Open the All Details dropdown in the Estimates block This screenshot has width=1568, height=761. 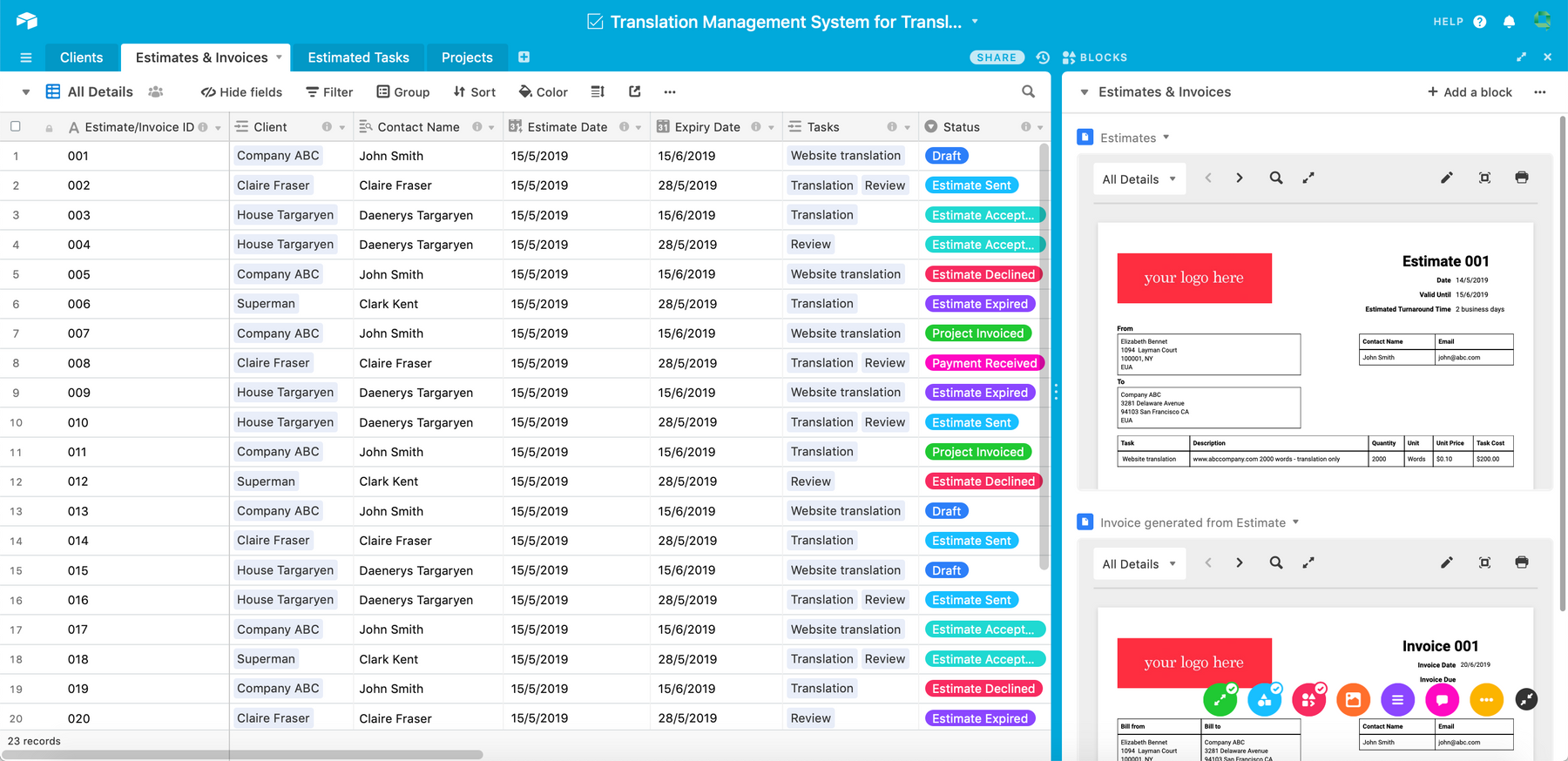coord(1139,179)
